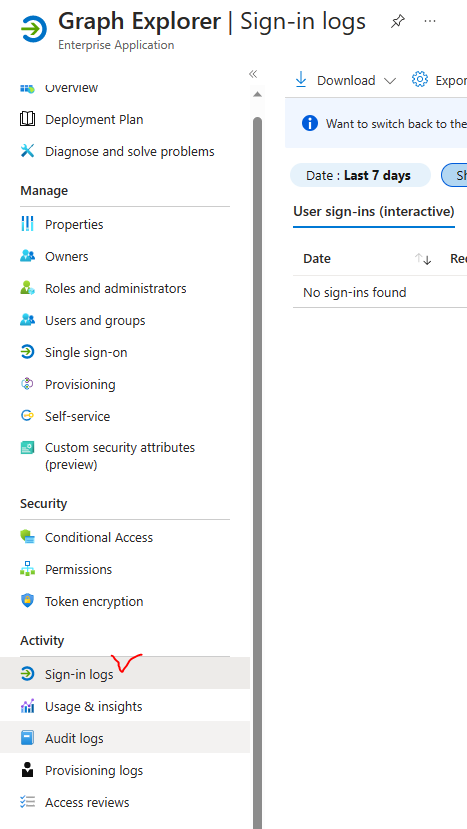This screenshot has height=829, width=467.
Task: Sort sign-ins by Date column arrows
Action: [x=423, y=259]
